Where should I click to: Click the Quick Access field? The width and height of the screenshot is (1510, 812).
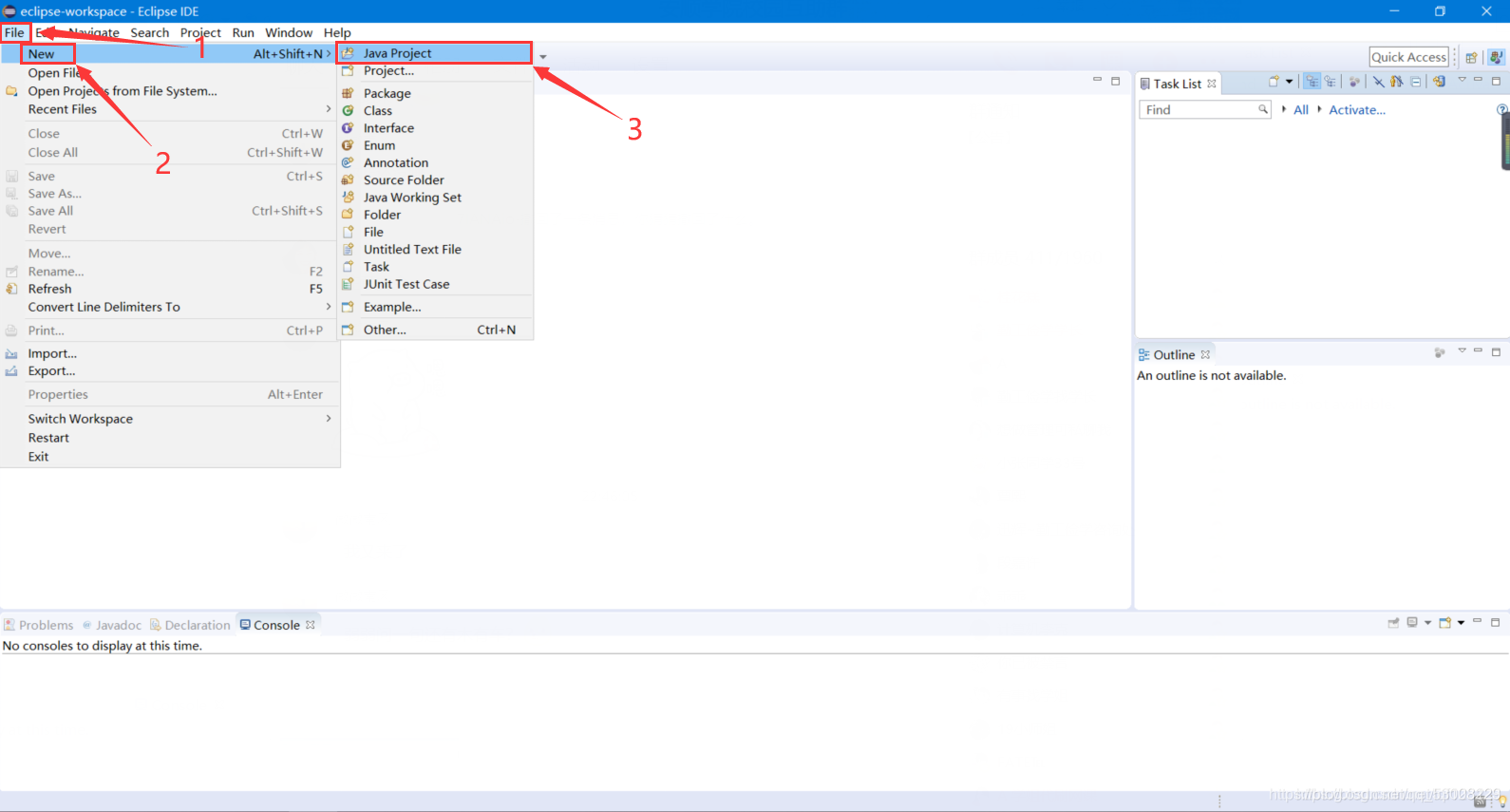pyautogui.click(x=1408, y=57)
